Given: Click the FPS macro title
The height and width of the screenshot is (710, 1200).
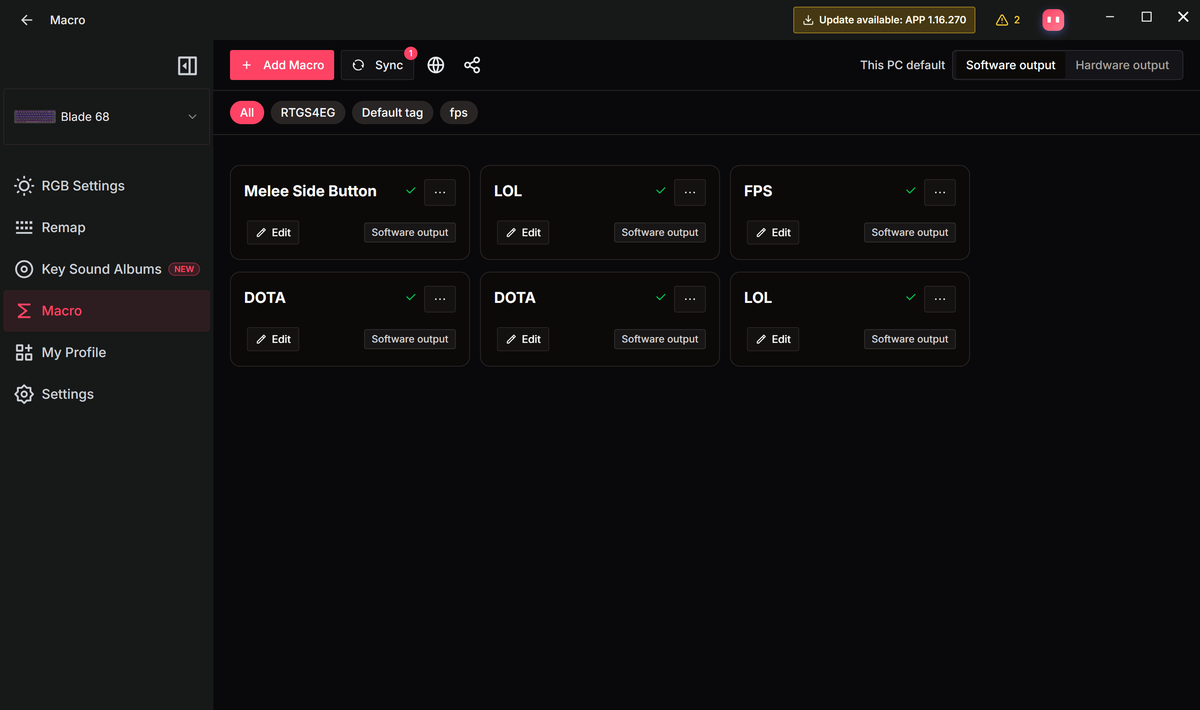Looking at the screenshot, I should pos(758,191).
